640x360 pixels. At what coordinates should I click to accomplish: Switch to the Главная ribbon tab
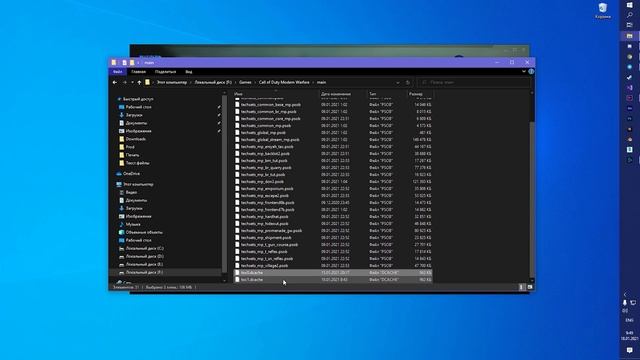(x=139, y=72)
